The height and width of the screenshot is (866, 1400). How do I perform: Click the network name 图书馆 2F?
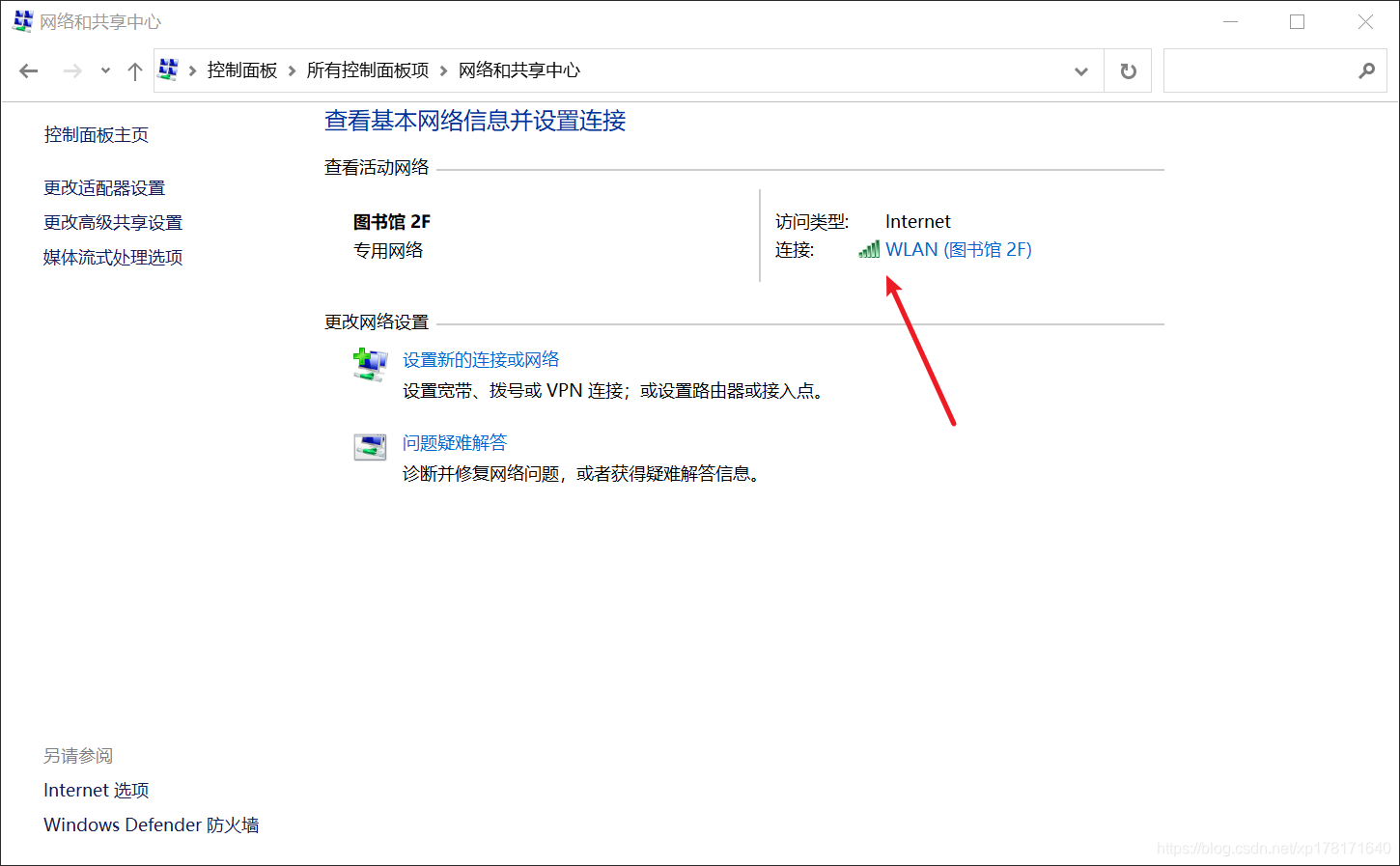point(392,221)
